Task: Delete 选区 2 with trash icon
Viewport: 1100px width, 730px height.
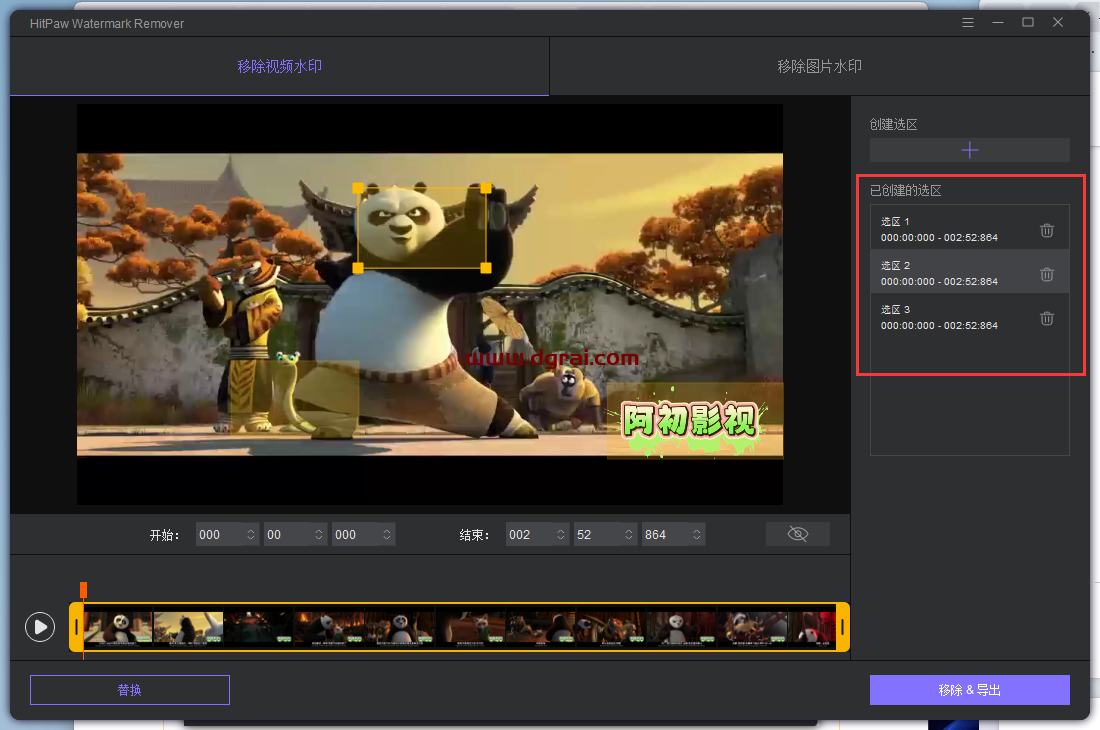Action: pos(1047,274)
